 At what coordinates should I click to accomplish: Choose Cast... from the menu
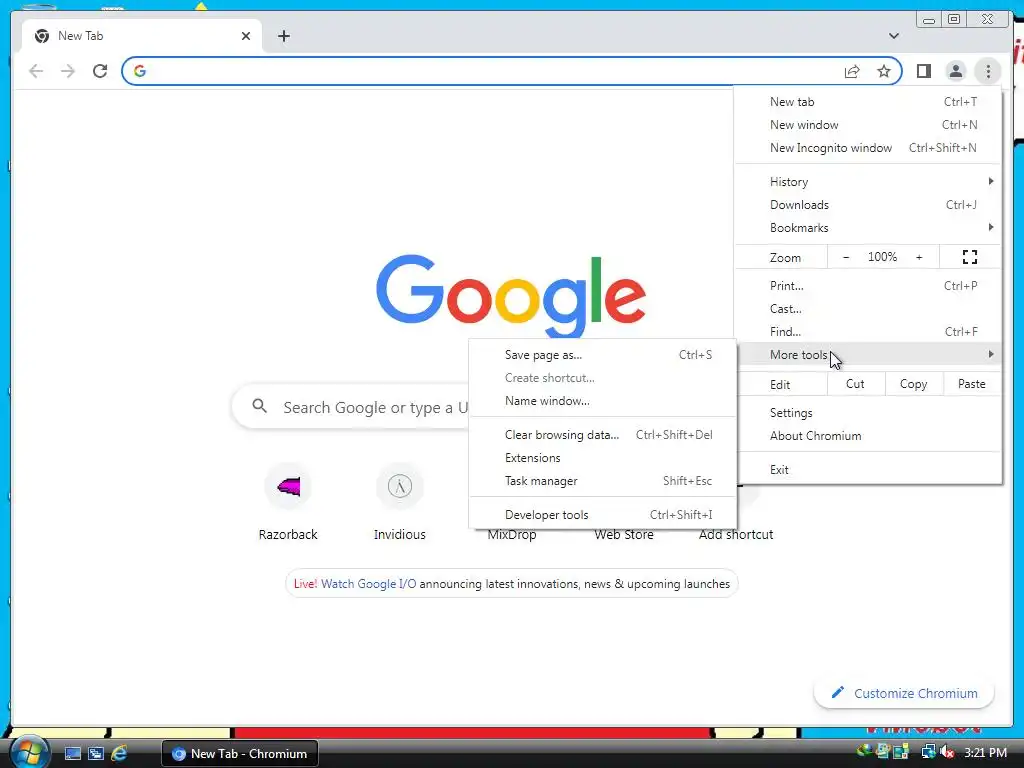869,308
